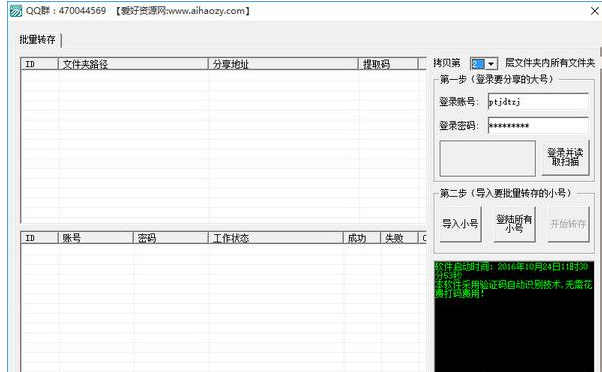Click into the 登录密码 password field
The image size is (602, 372).
tap(538, 126)
